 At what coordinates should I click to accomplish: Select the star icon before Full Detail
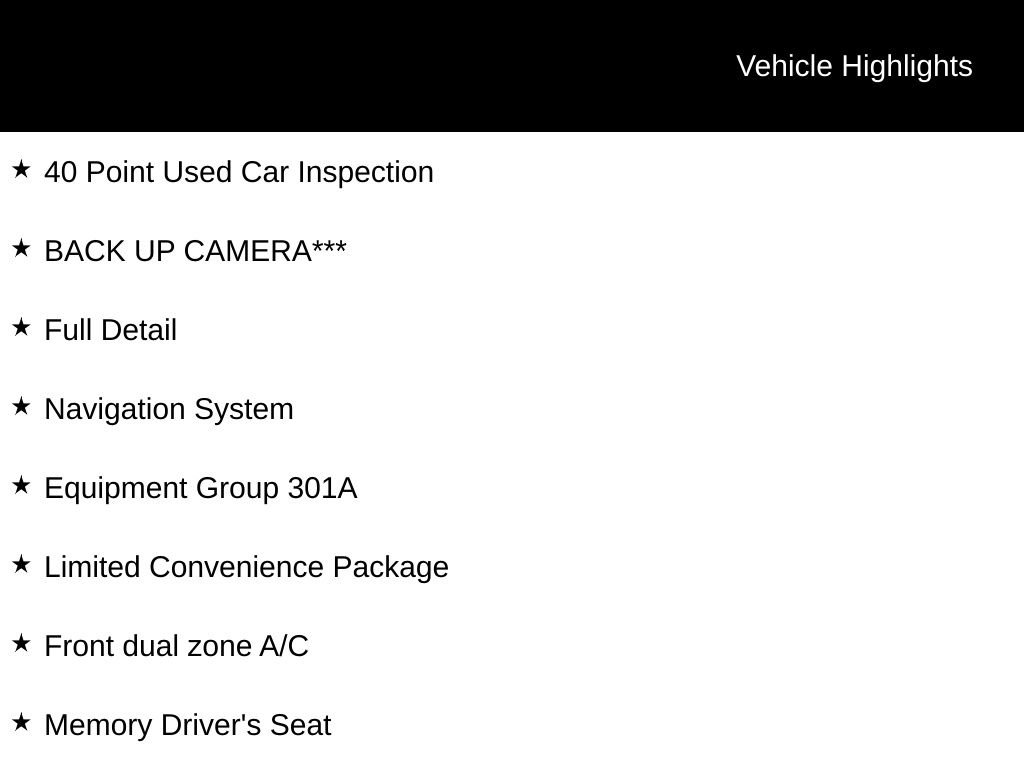coord(21,328)
